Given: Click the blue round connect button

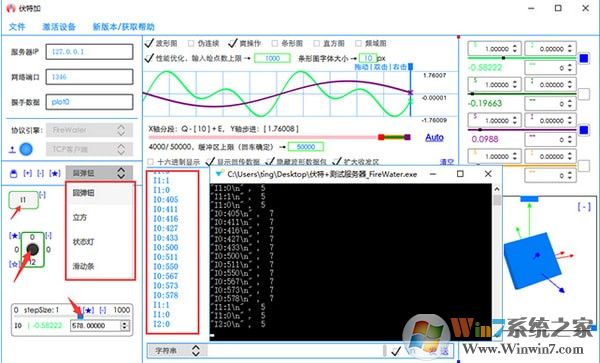Looking at the screenshot, I should [x=26, y=149].
